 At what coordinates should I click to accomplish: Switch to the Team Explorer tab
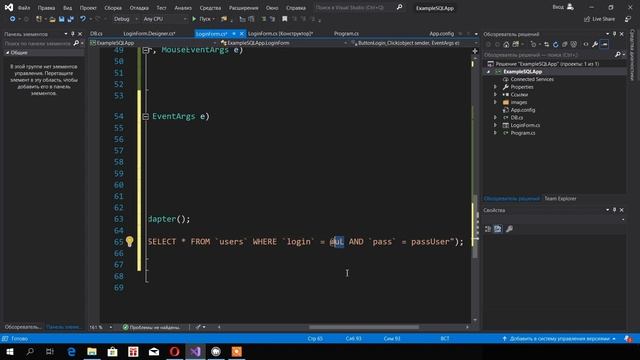coord(560,198)
